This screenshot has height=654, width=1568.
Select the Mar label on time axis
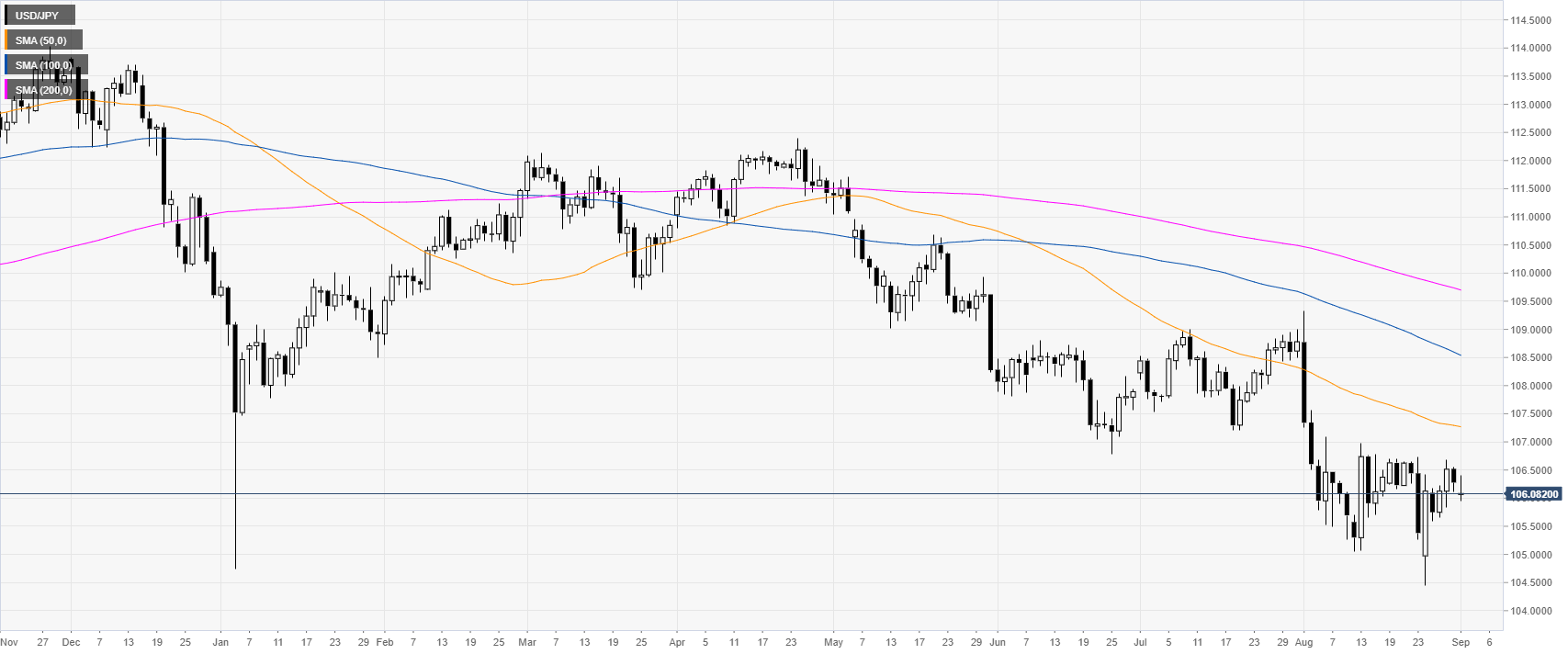pyautogui.click(x=527, y=642)
